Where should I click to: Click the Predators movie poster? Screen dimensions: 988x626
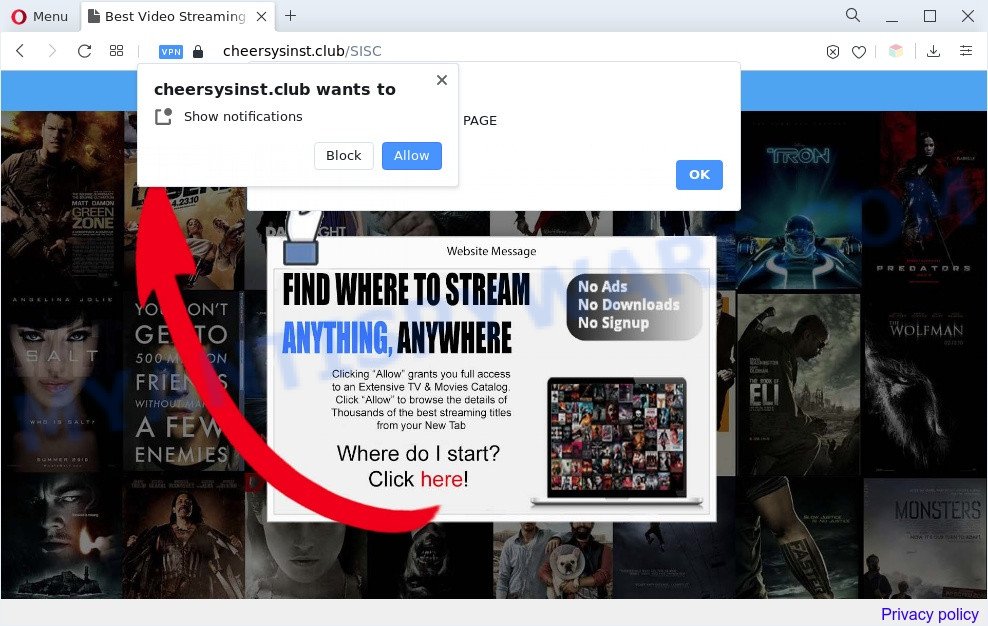pos(924,200)
